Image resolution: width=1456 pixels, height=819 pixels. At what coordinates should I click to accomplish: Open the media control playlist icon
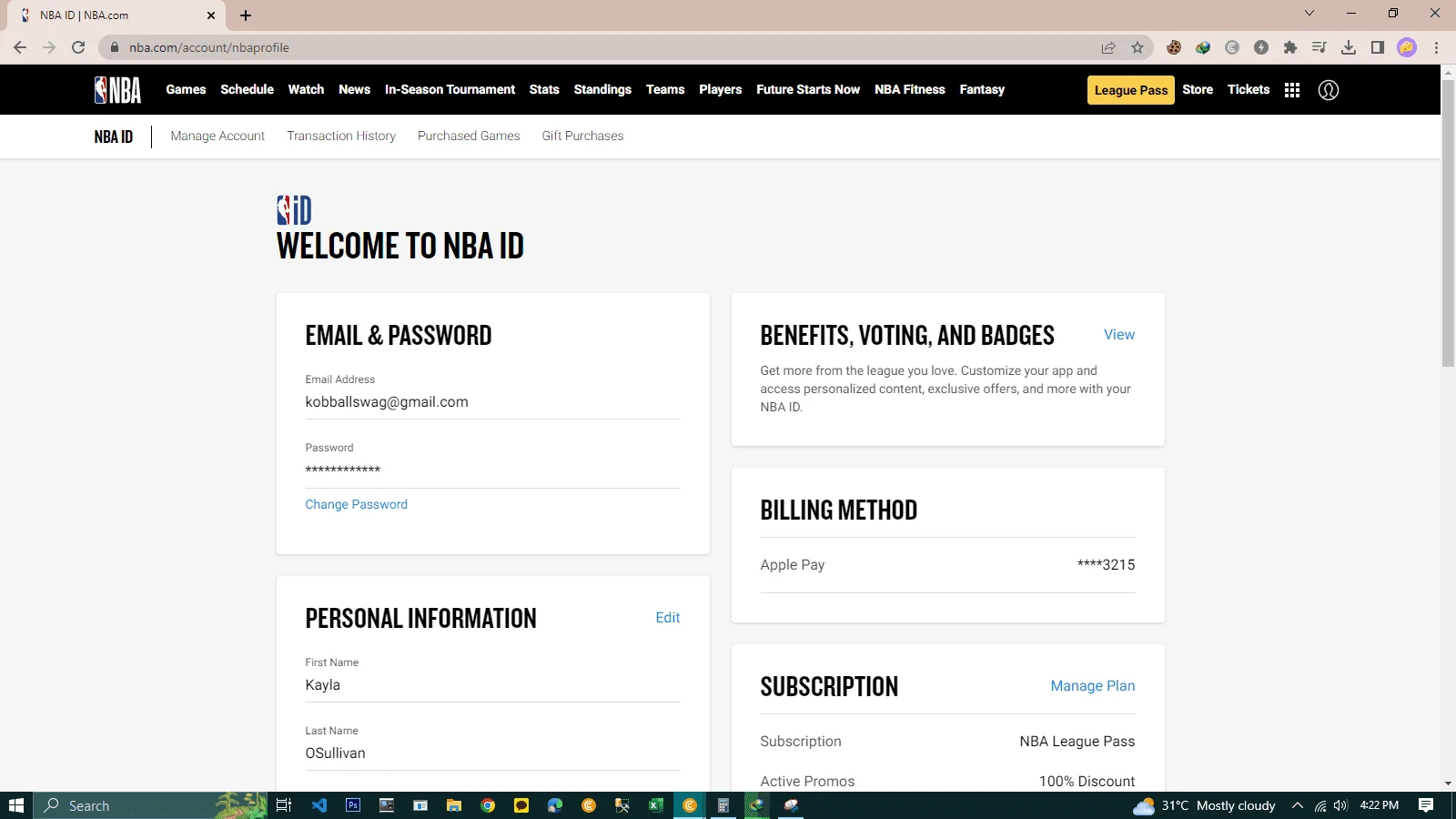tap(1319, 47)
